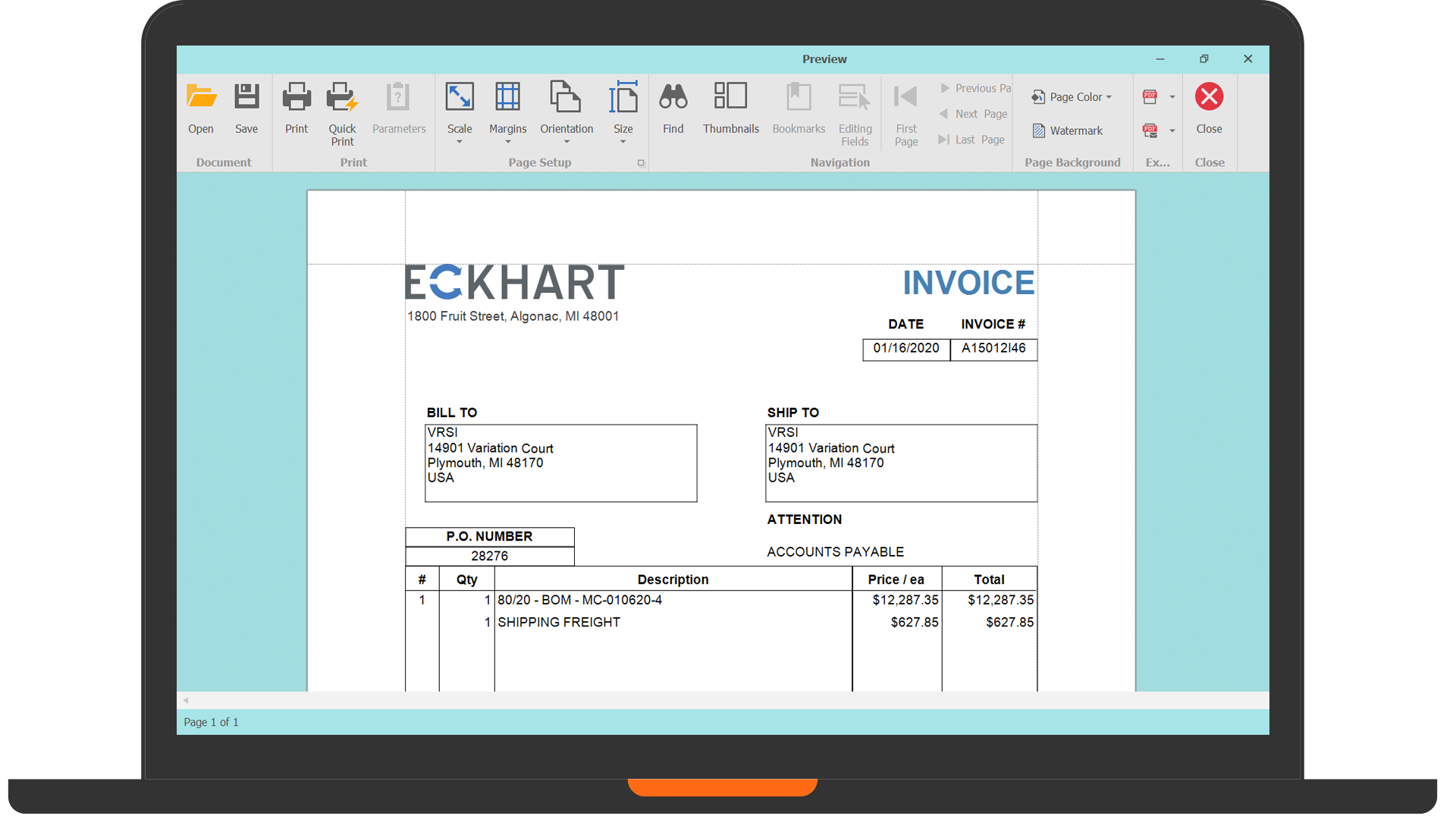Image resolution: width=1456 pixels, height=819 pixels.
Task: Open the Find binoculars tool
Action: point(673,97)
